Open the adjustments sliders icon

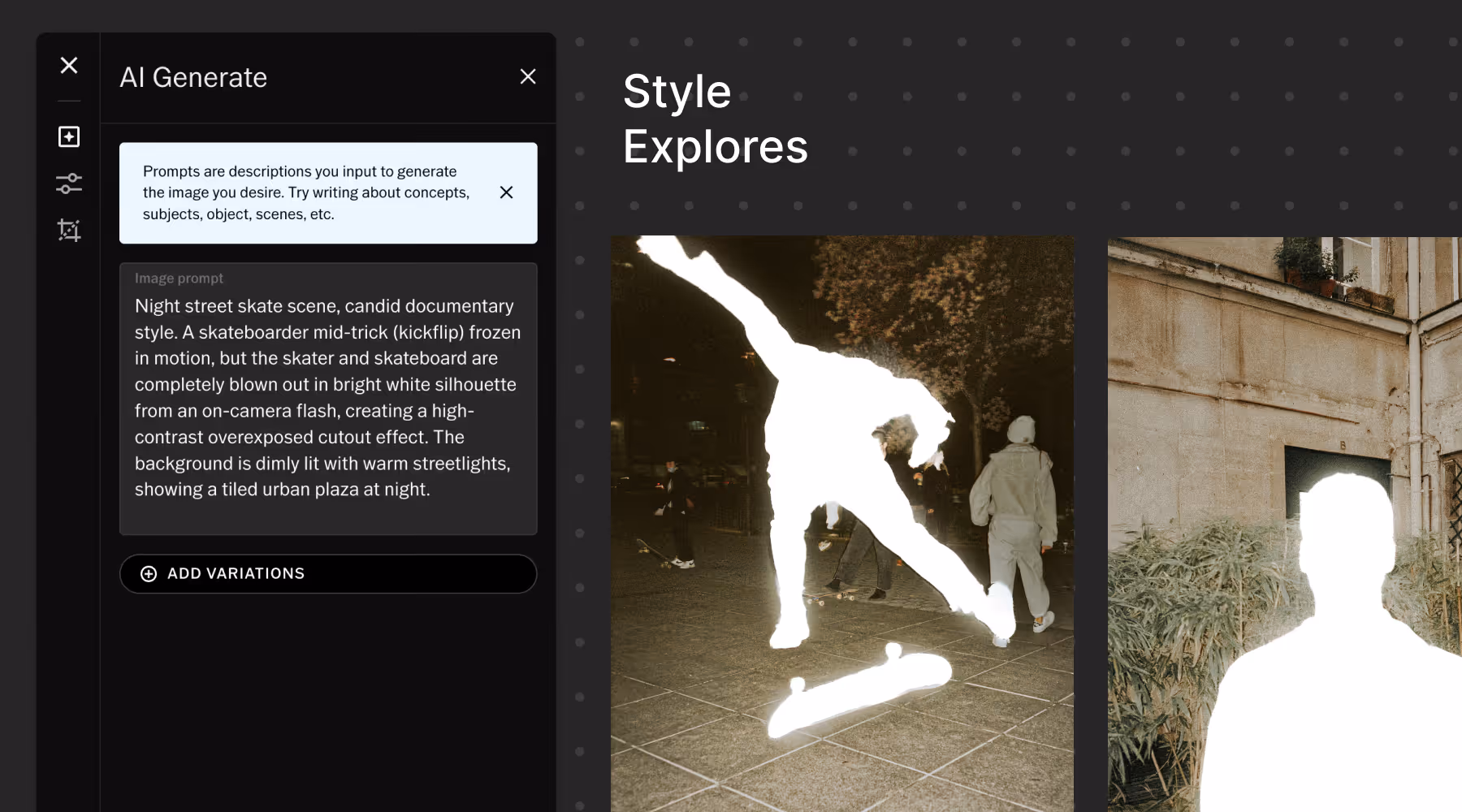69,184
